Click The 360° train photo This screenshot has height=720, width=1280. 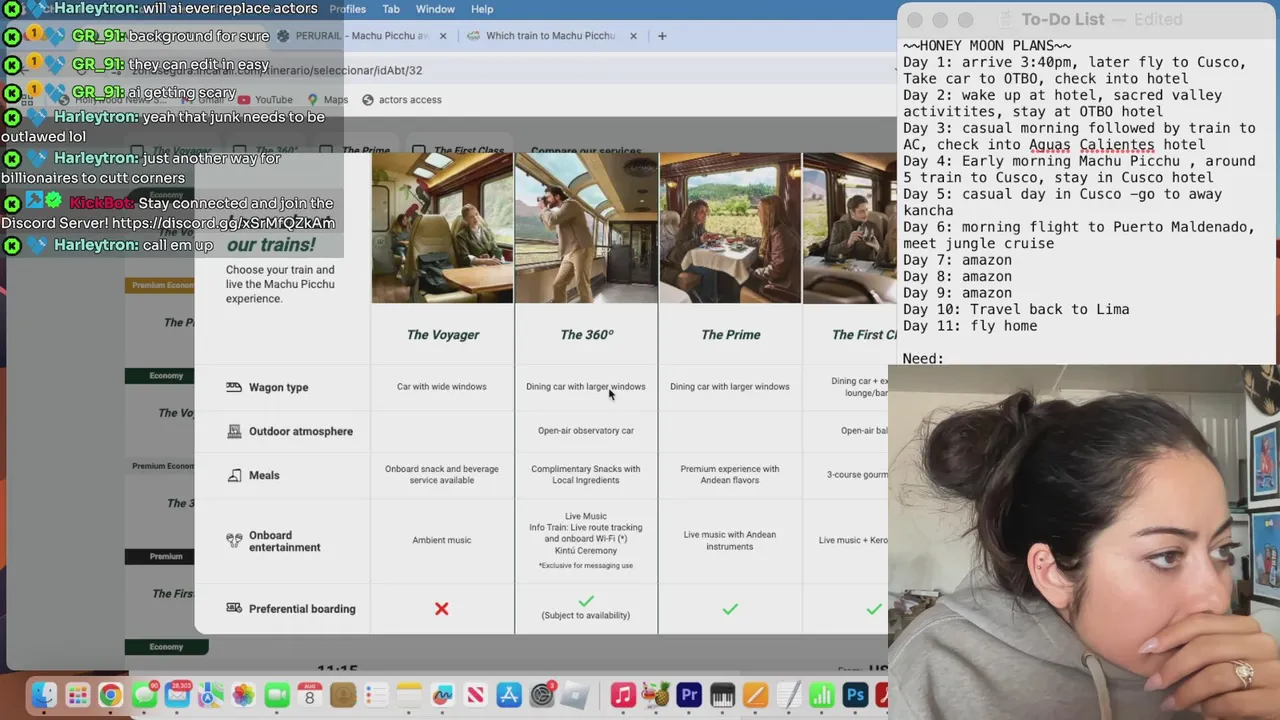click(586, 228)
